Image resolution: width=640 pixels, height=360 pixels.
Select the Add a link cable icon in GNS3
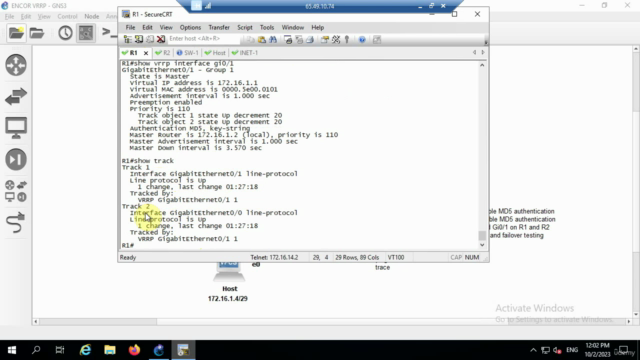click(x=16, y=222)
